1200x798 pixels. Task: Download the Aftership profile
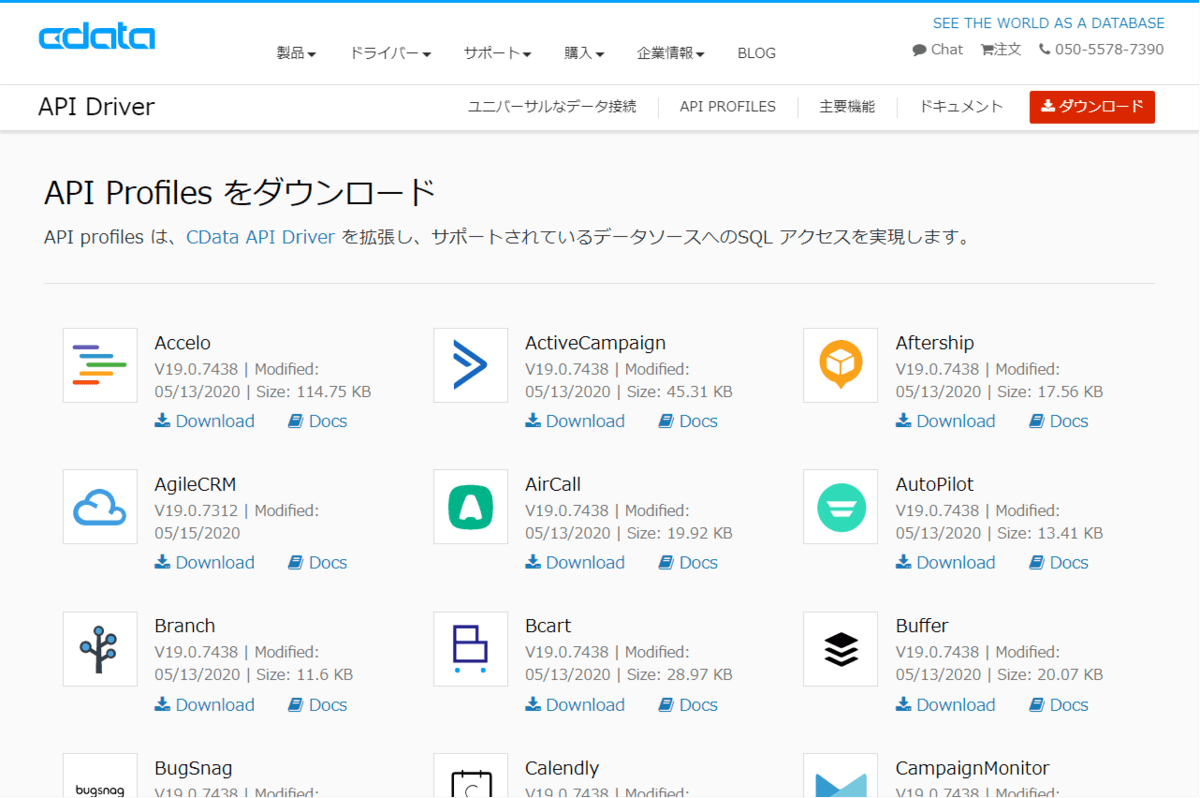point(946,421)
